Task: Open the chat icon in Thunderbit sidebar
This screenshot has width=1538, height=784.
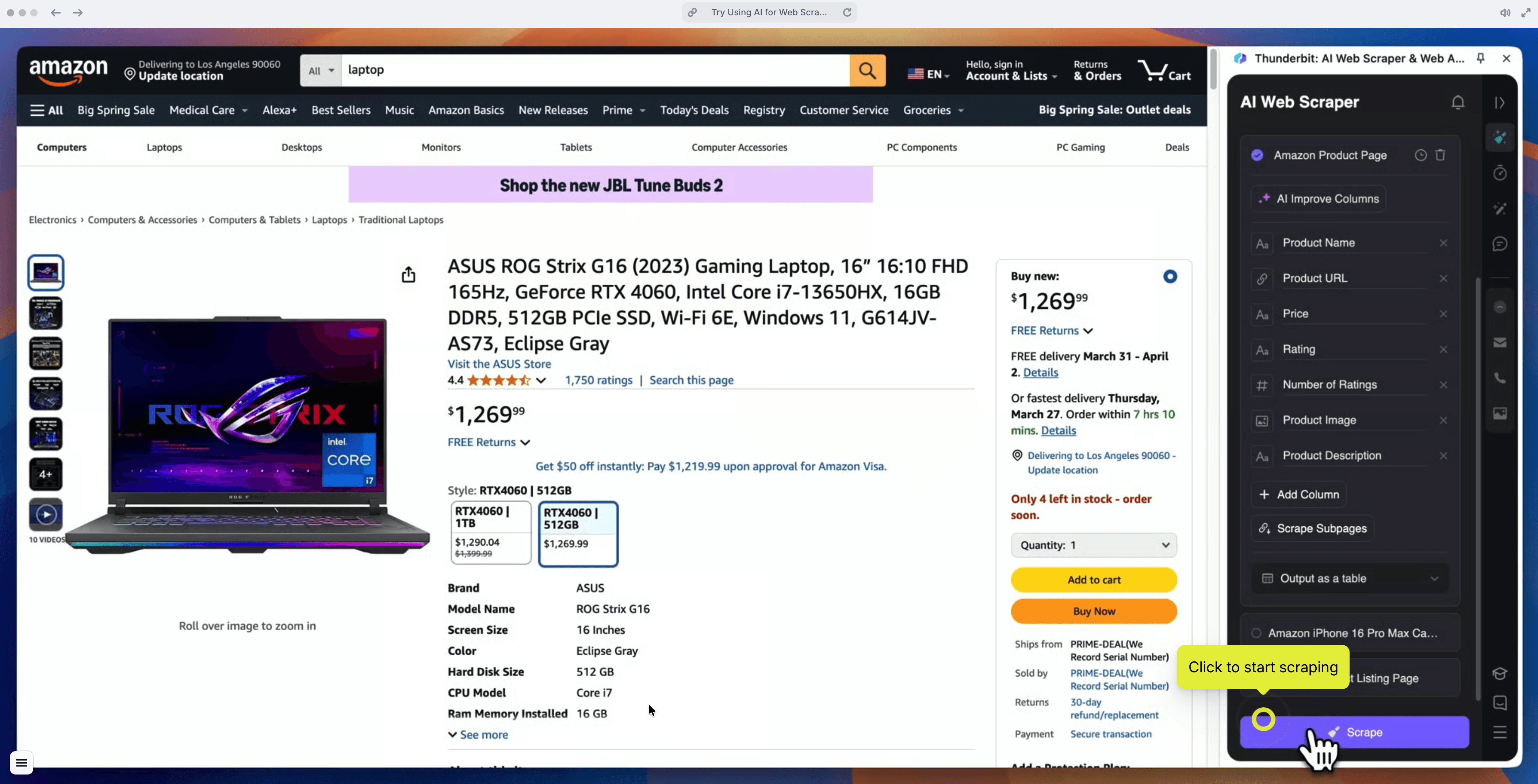Action: coord(1500,244)
